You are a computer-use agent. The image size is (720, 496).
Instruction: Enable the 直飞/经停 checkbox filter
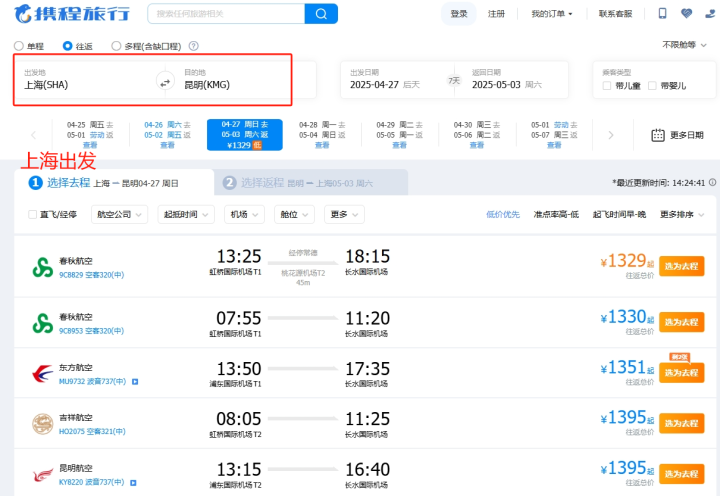click(33, 214)
